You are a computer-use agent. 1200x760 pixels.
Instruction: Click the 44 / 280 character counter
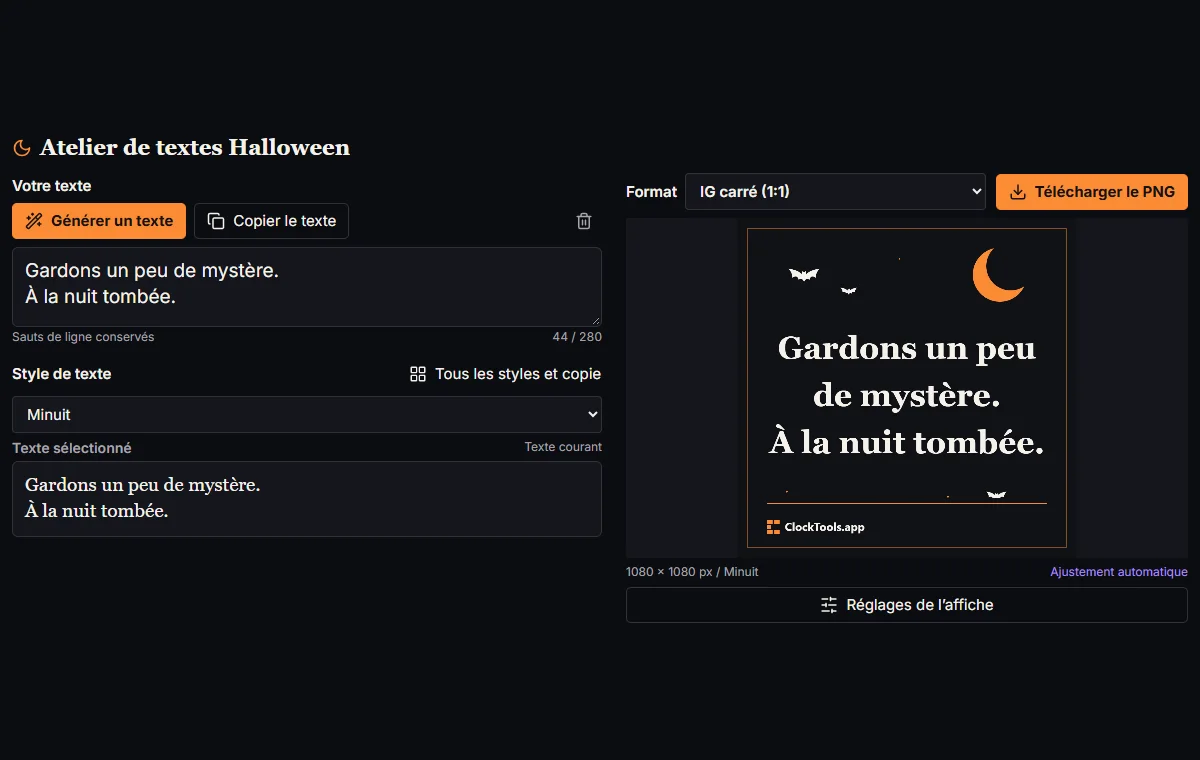pos(577,337)
